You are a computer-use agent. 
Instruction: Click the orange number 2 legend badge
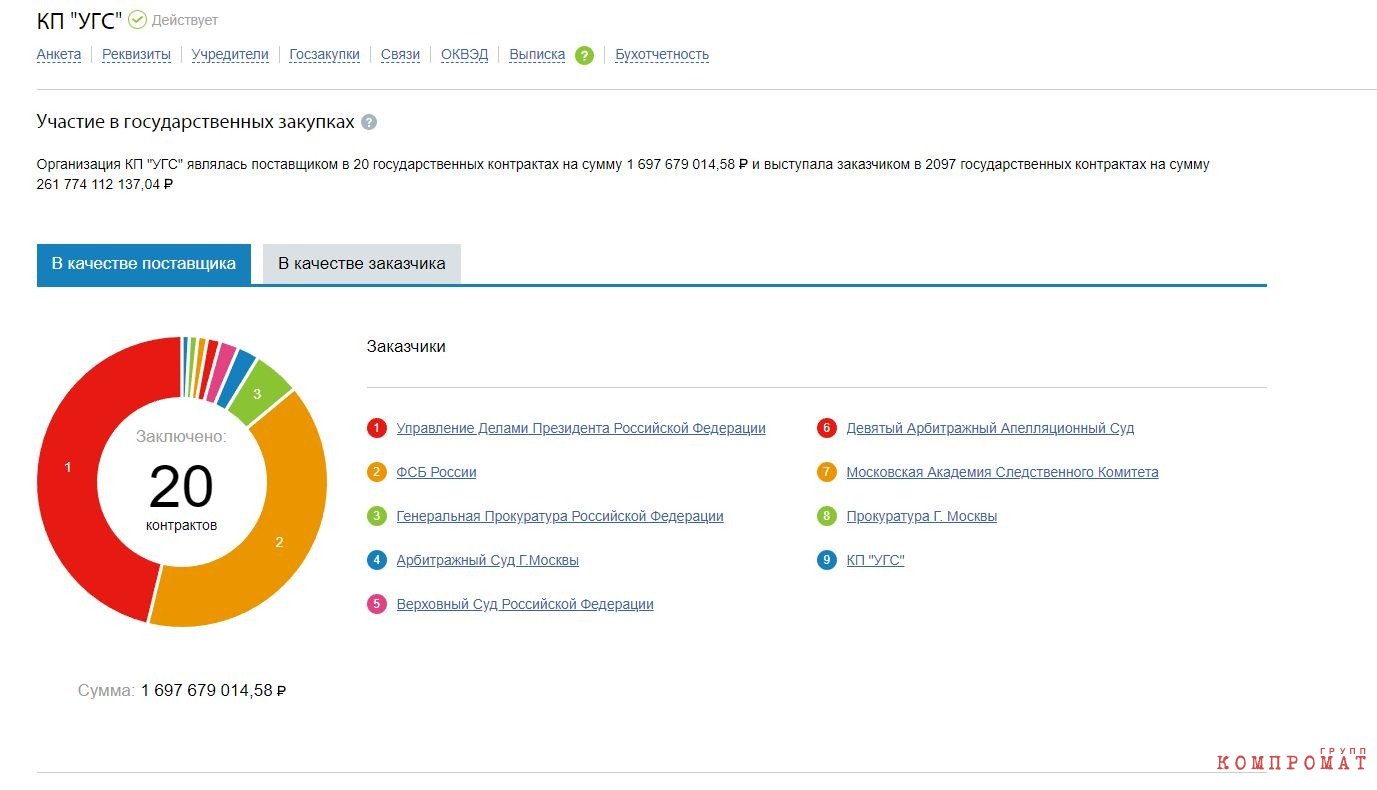pos(377,472)
